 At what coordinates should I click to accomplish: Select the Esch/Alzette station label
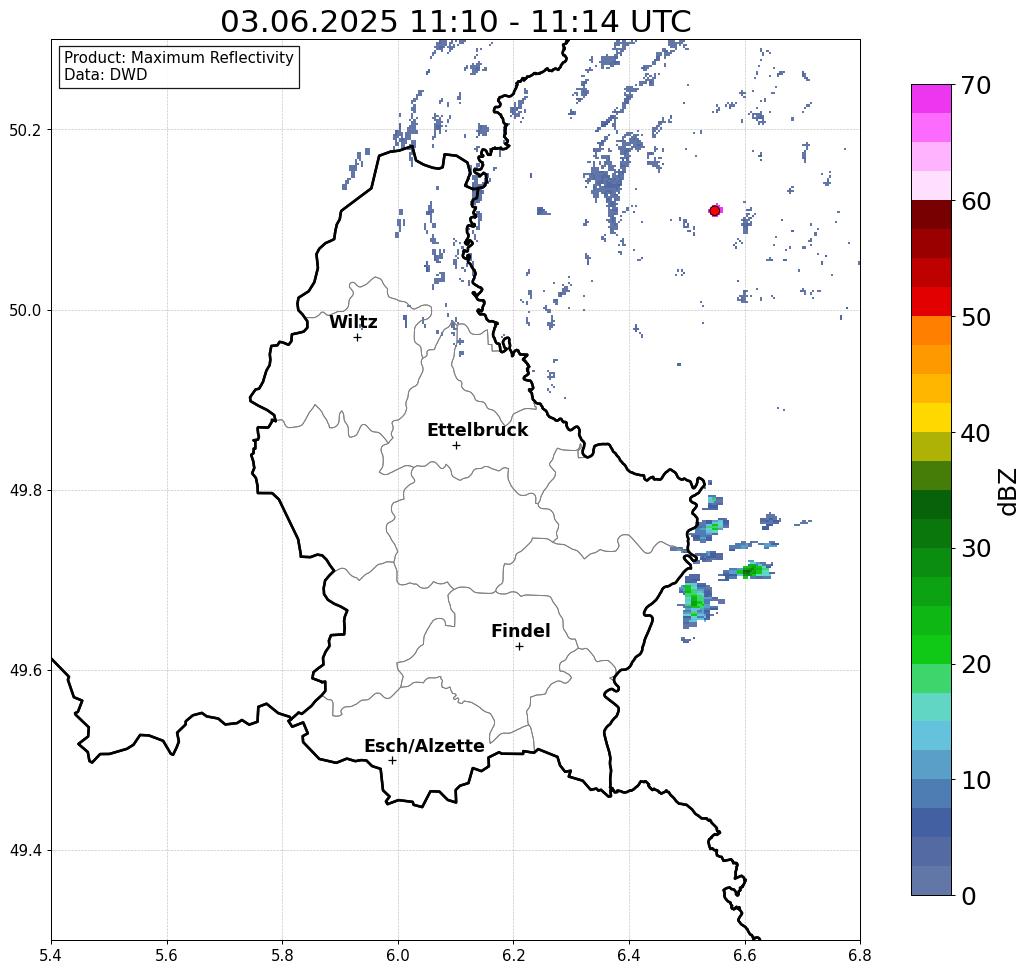pos(424,746)
